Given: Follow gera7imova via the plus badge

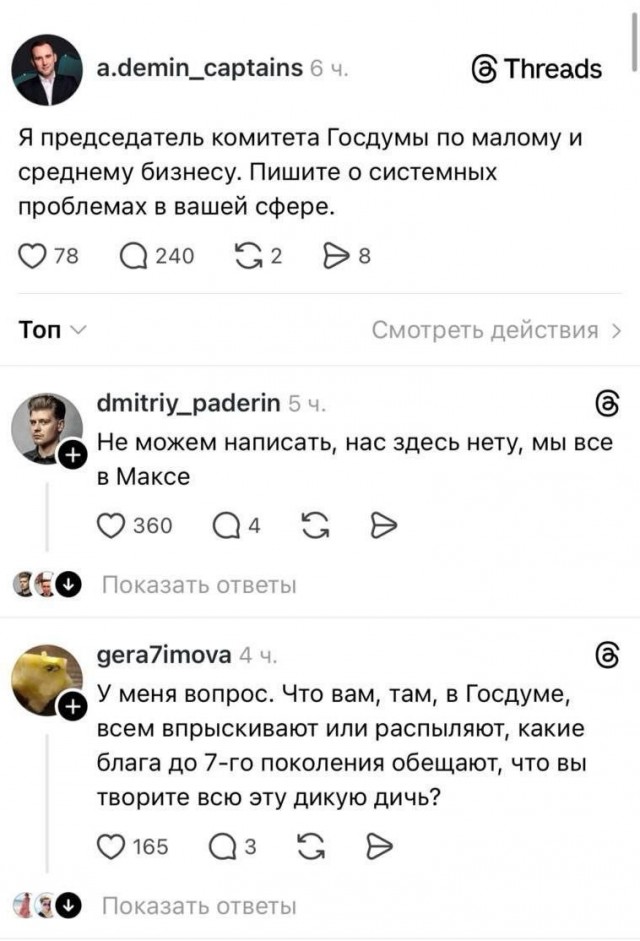Looking at the screenshot, I should tap(73, 707).
